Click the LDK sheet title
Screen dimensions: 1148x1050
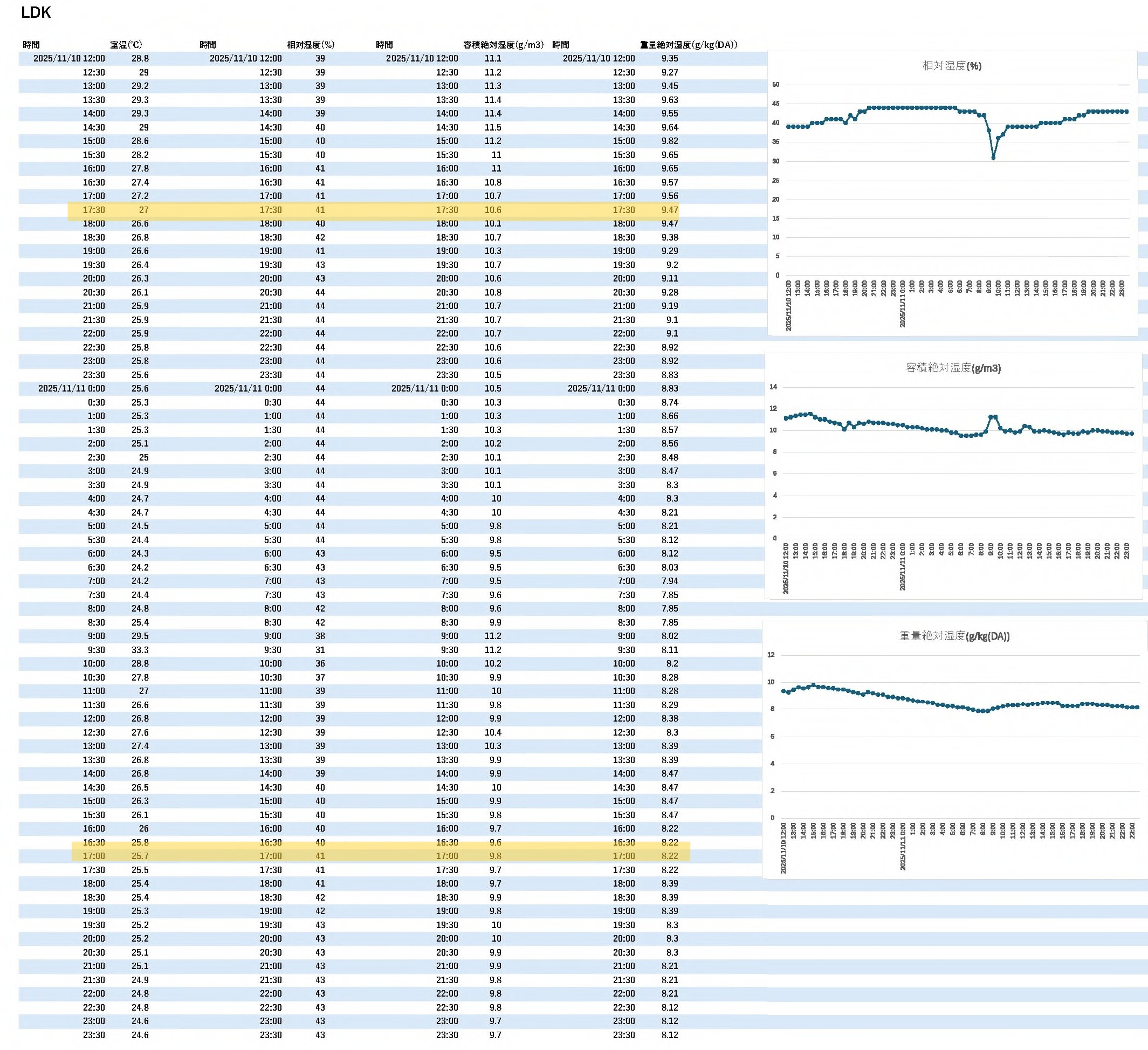point(36,12)
